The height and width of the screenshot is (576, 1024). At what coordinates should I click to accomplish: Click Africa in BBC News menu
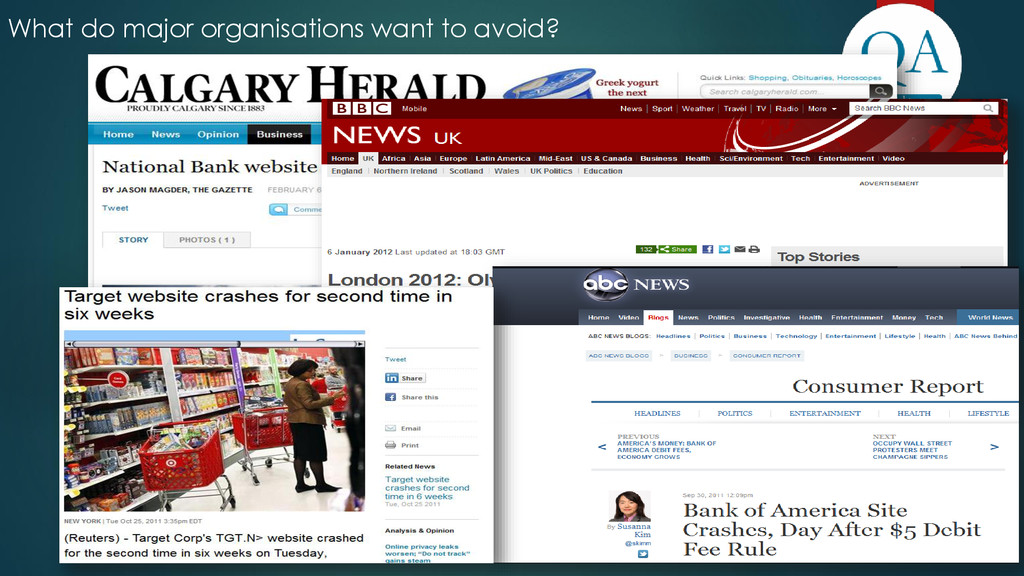point(393,159)
